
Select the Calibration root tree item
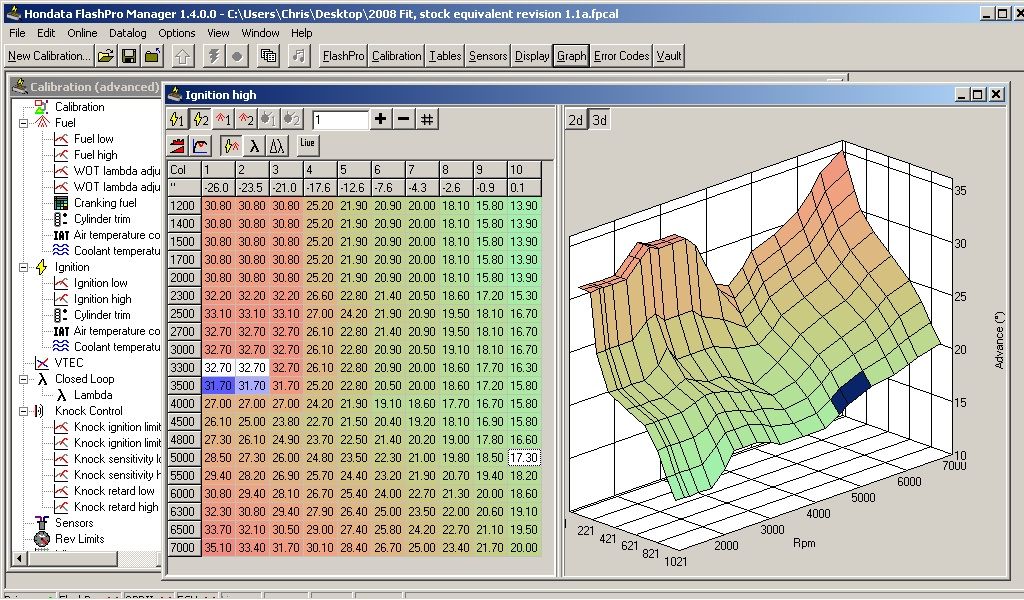click(79, 106)
